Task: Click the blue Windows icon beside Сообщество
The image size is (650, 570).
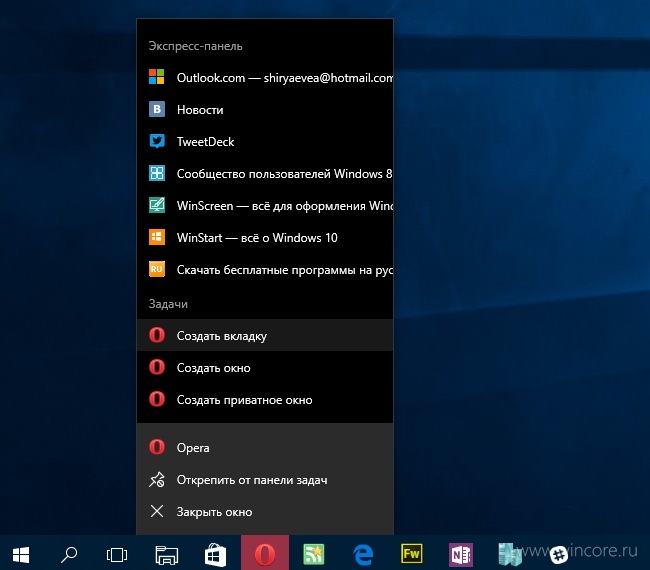Action: 157,173
